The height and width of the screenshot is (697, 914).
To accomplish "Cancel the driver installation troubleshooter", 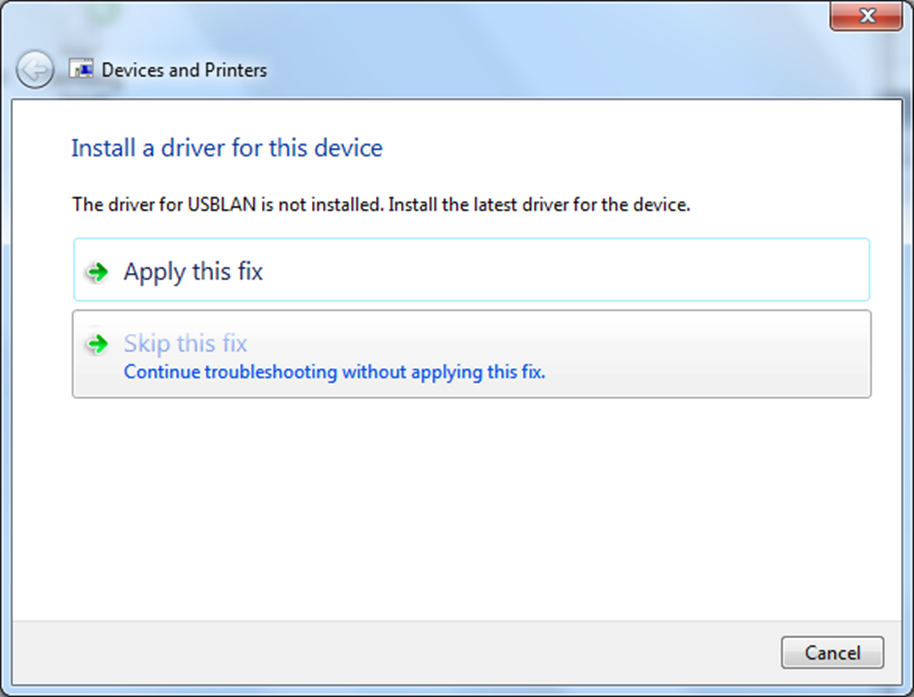I will point(832,653).
